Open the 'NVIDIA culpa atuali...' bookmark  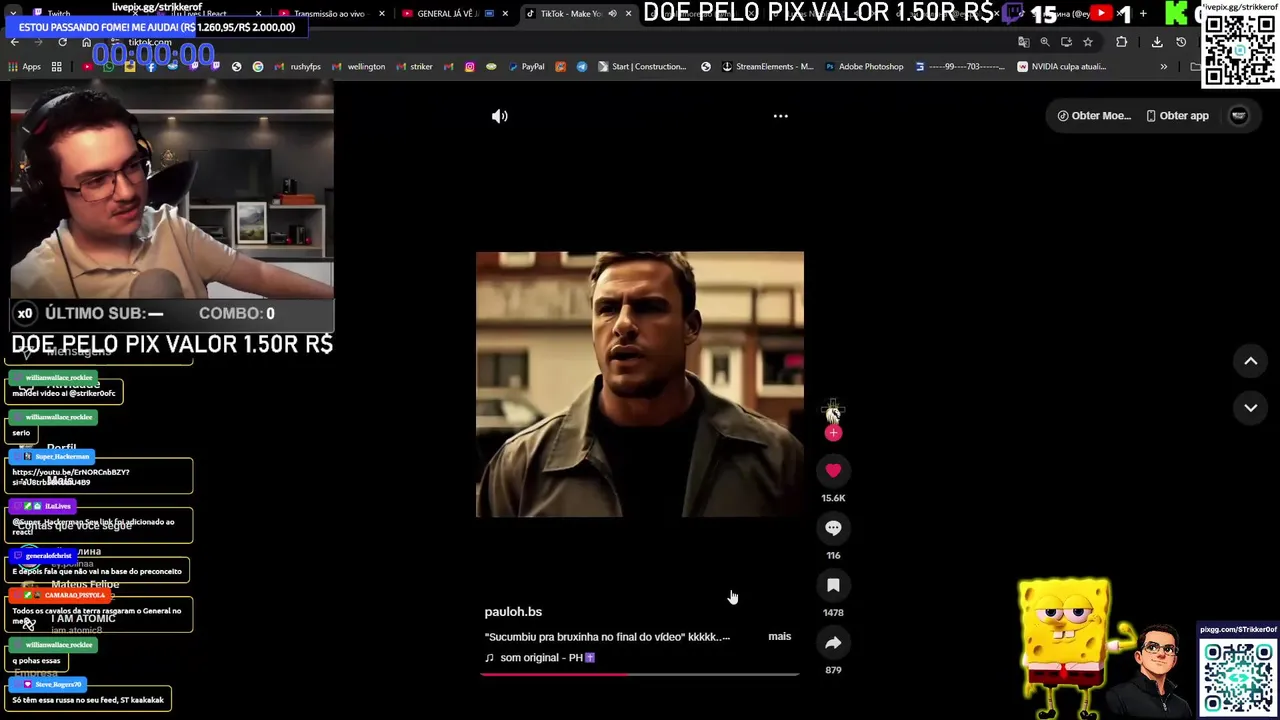click(x=1061, y=67)
